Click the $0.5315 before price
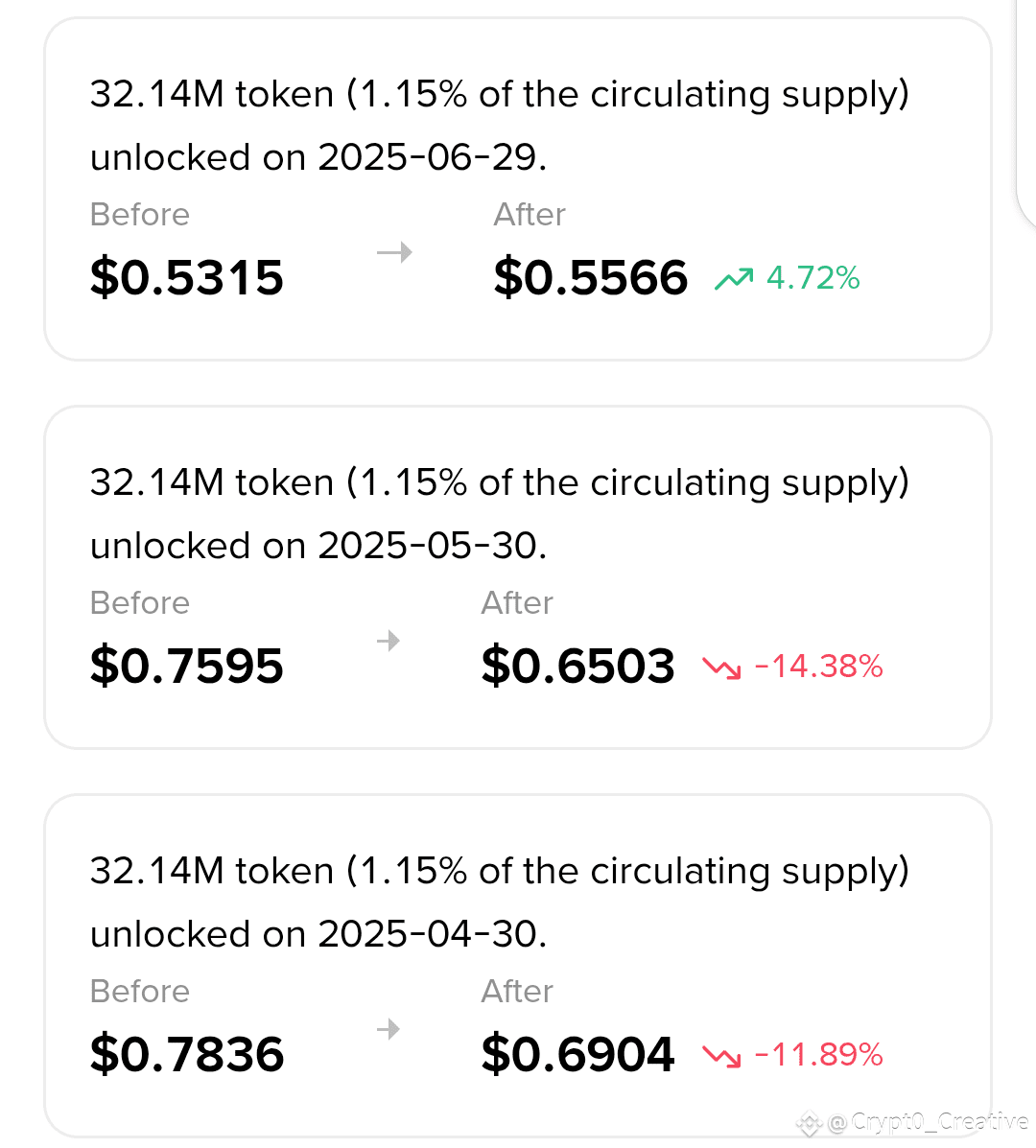The width and height of the screenshot is (1036, 1148). (x=187, y=278)
